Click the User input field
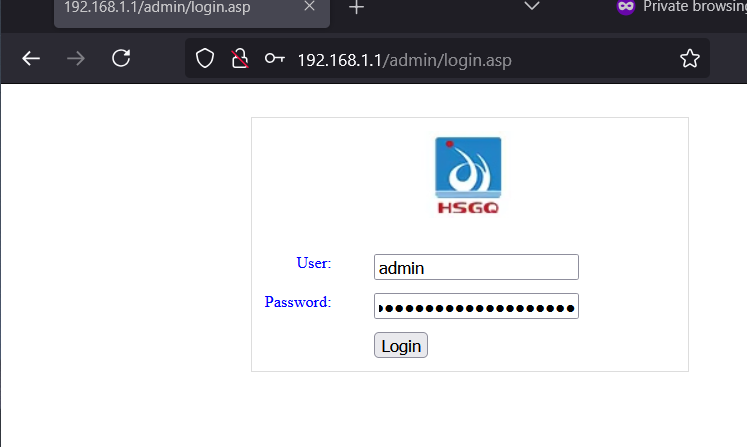This screenshot has width=747, height=447. 476,267
